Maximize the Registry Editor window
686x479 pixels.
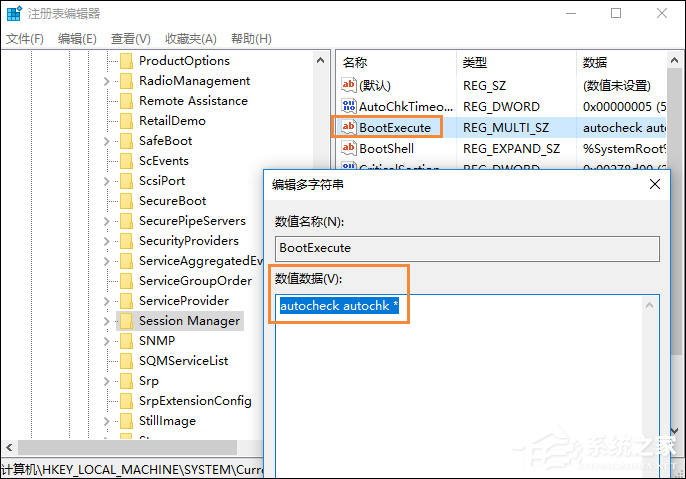[616, 13]
